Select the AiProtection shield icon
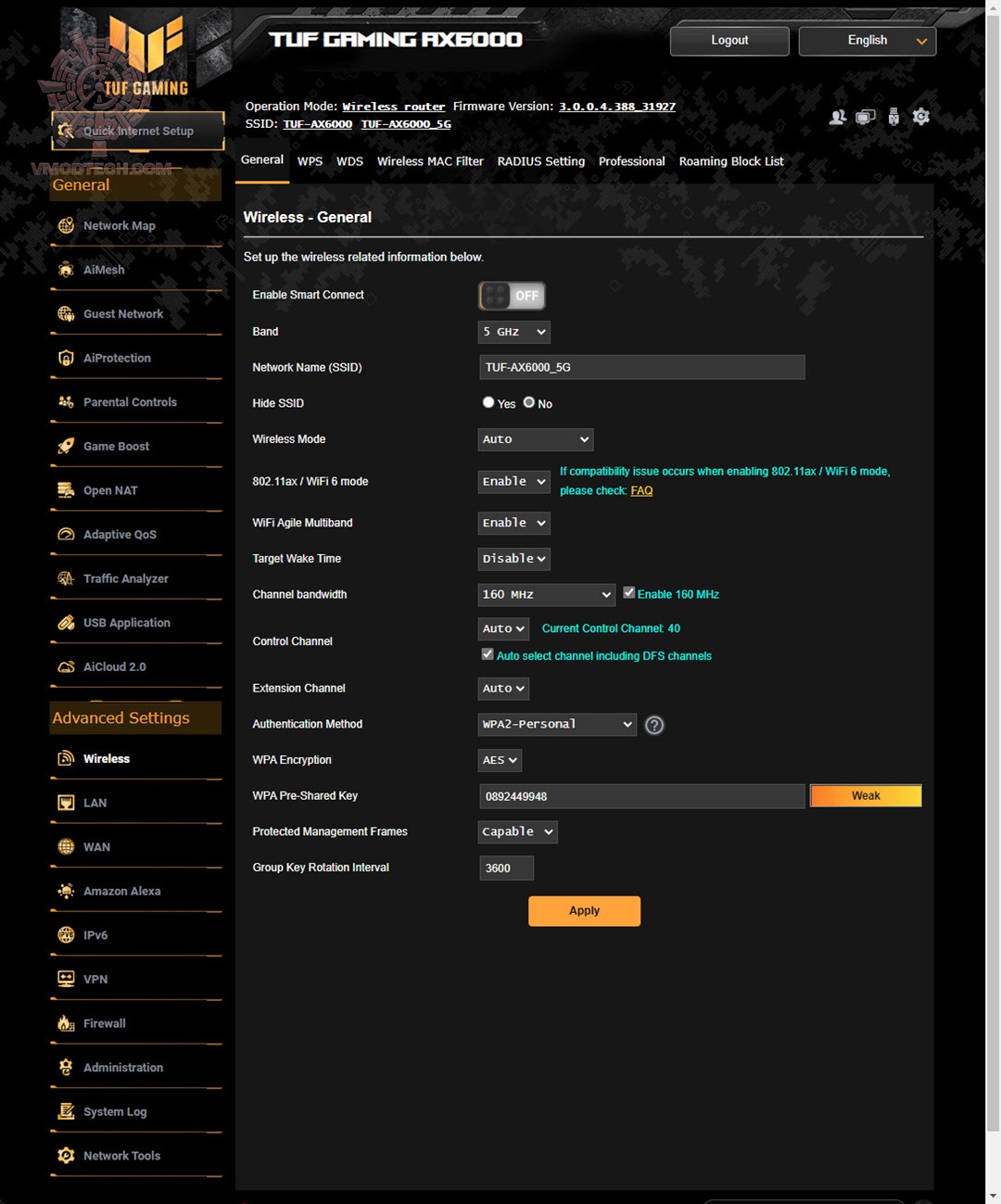 coord(66,358)
